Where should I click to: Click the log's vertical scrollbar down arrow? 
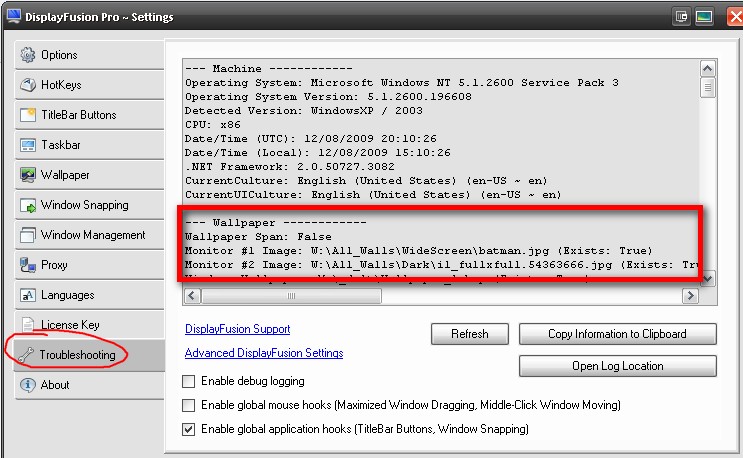pyautogui.click(x=708, y=278)
